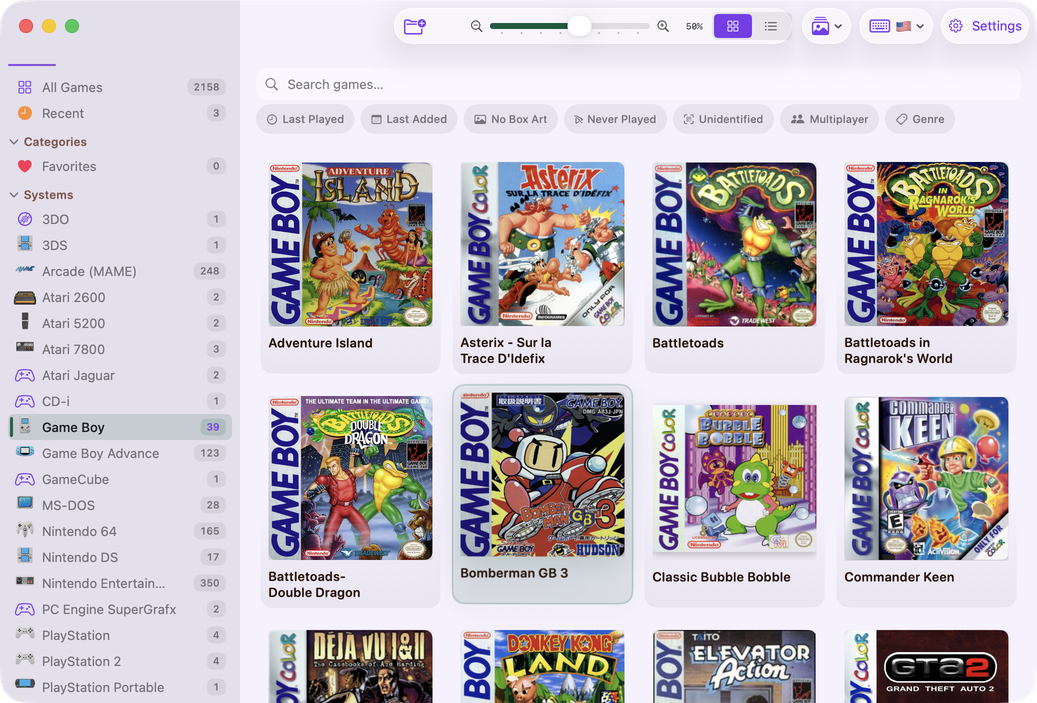Click the All Games count 2158
The image size is (1037, 703).
207,87
